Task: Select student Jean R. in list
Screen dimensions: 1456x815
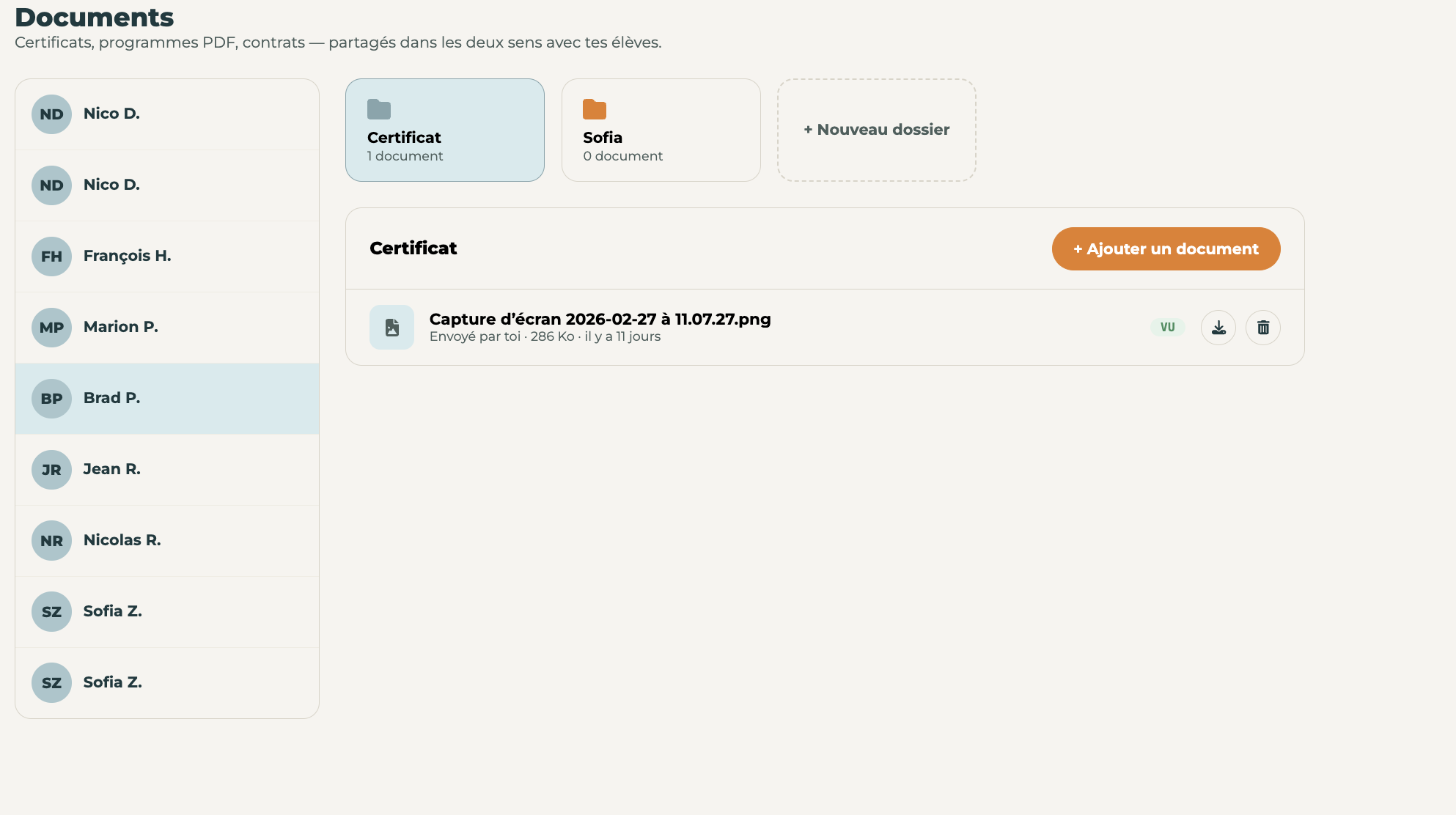Action: 167,470
